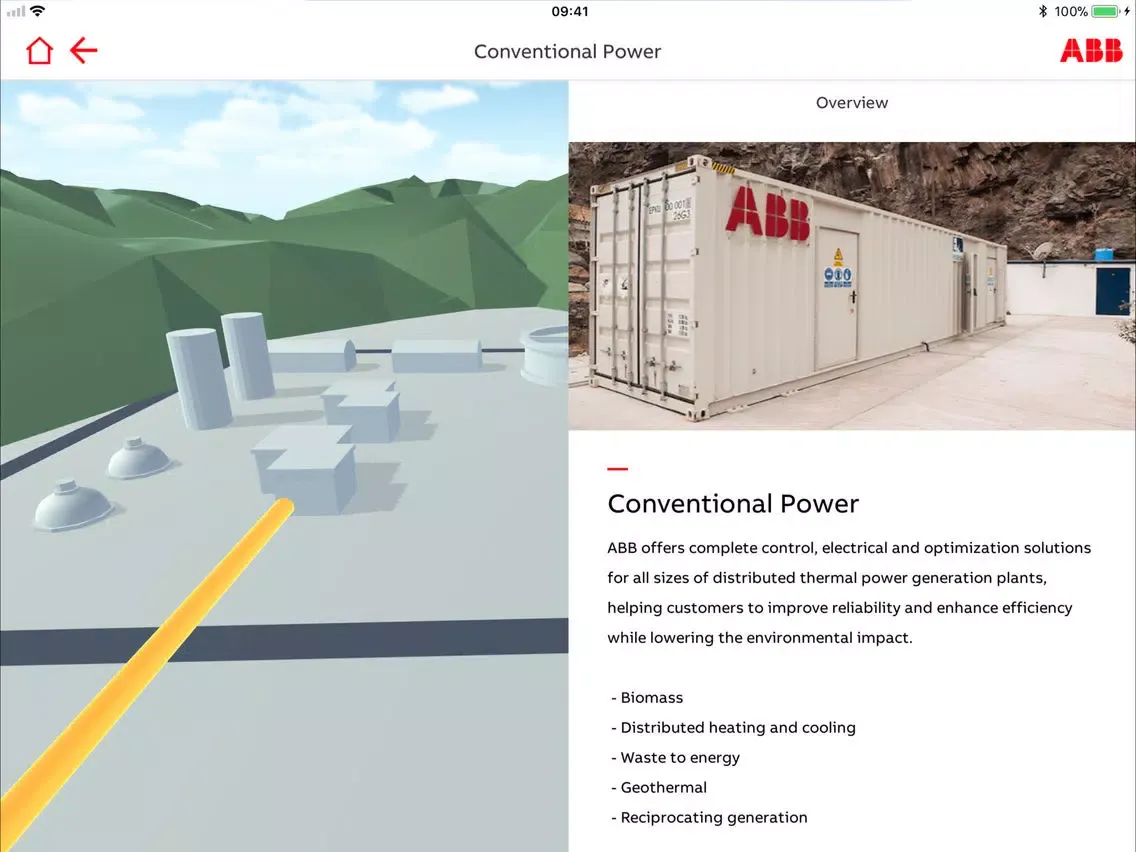Select the tall cylinder tank in 3D view

198,378
